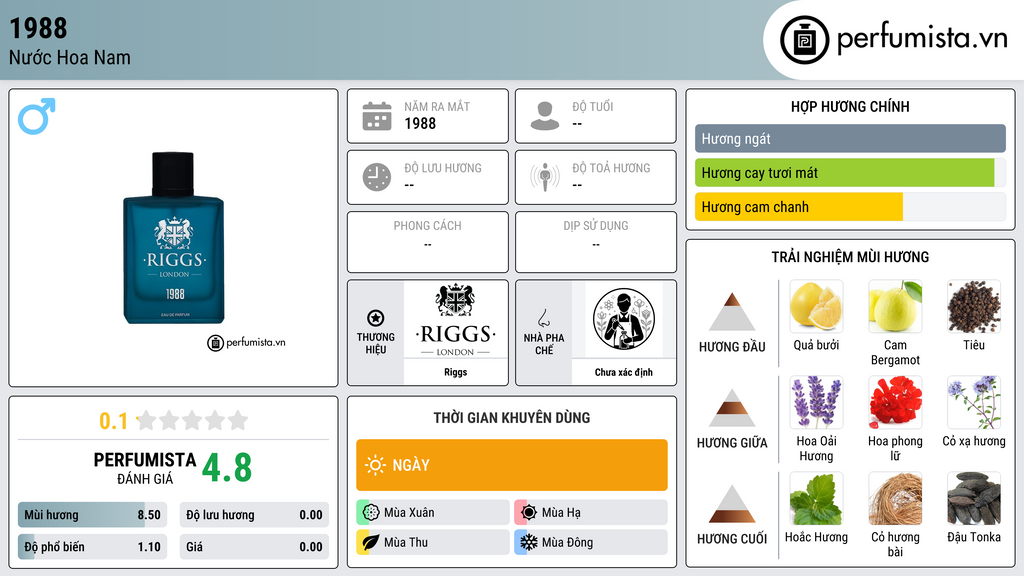Click the Mùa Thu leaf icon
The image size is (1024, 576).
pyautogui.click(x=371, y=542)
